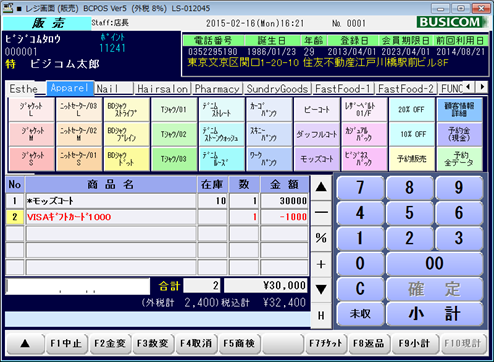Add ビジネスバッグ item
Image resolution: width=494 pixels, height=362 pixels.
click(x=364, y=159)
